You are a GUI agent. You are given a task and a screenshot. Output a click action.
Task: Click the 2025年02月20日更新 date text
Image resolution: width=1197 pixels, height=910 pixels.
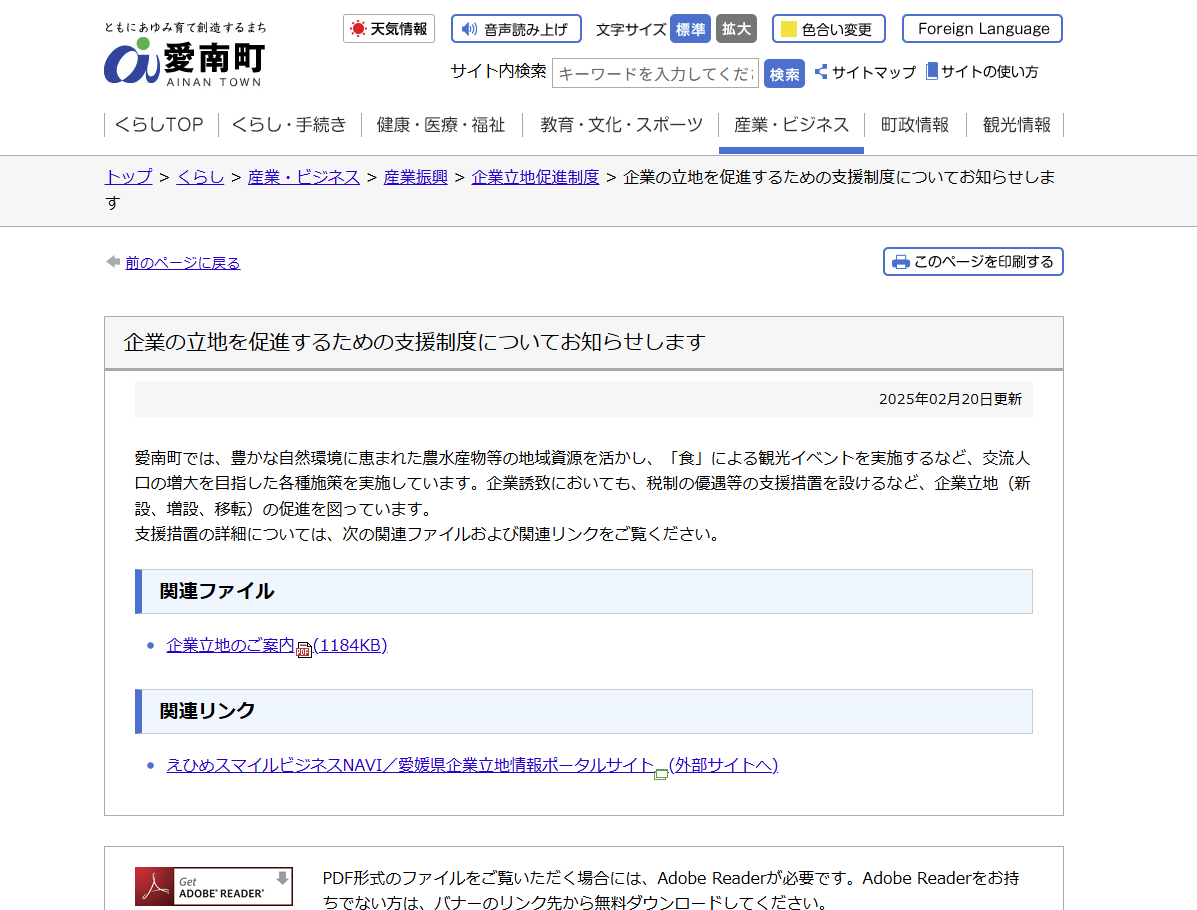[950, 399]
